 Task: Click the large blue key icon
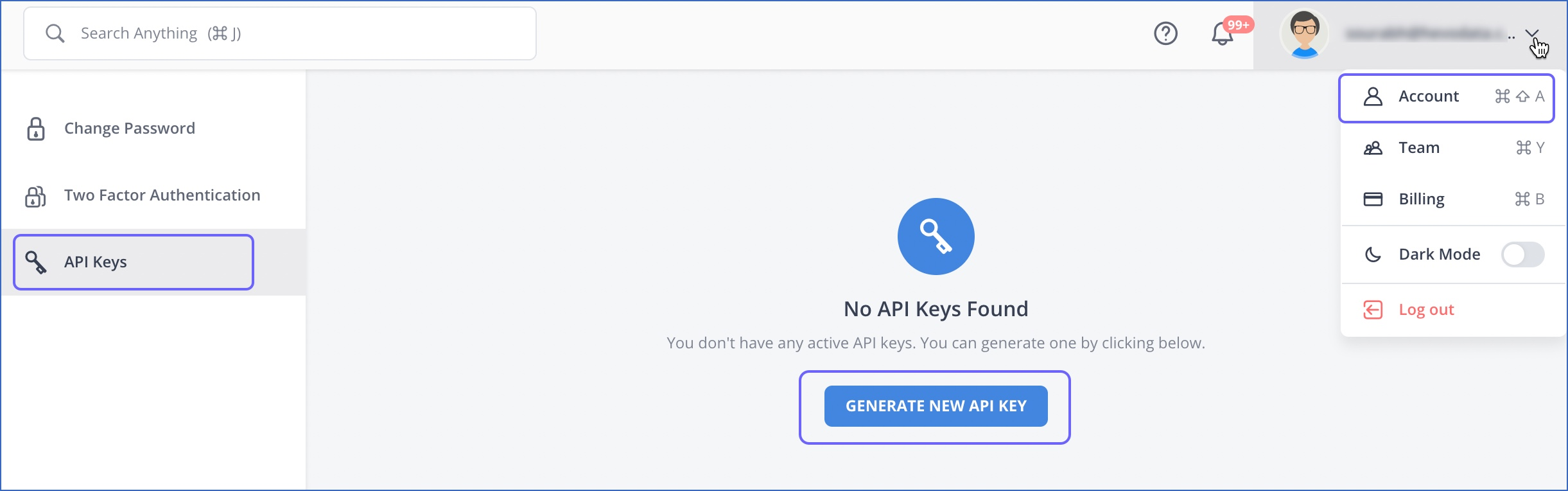pos(936,237)
